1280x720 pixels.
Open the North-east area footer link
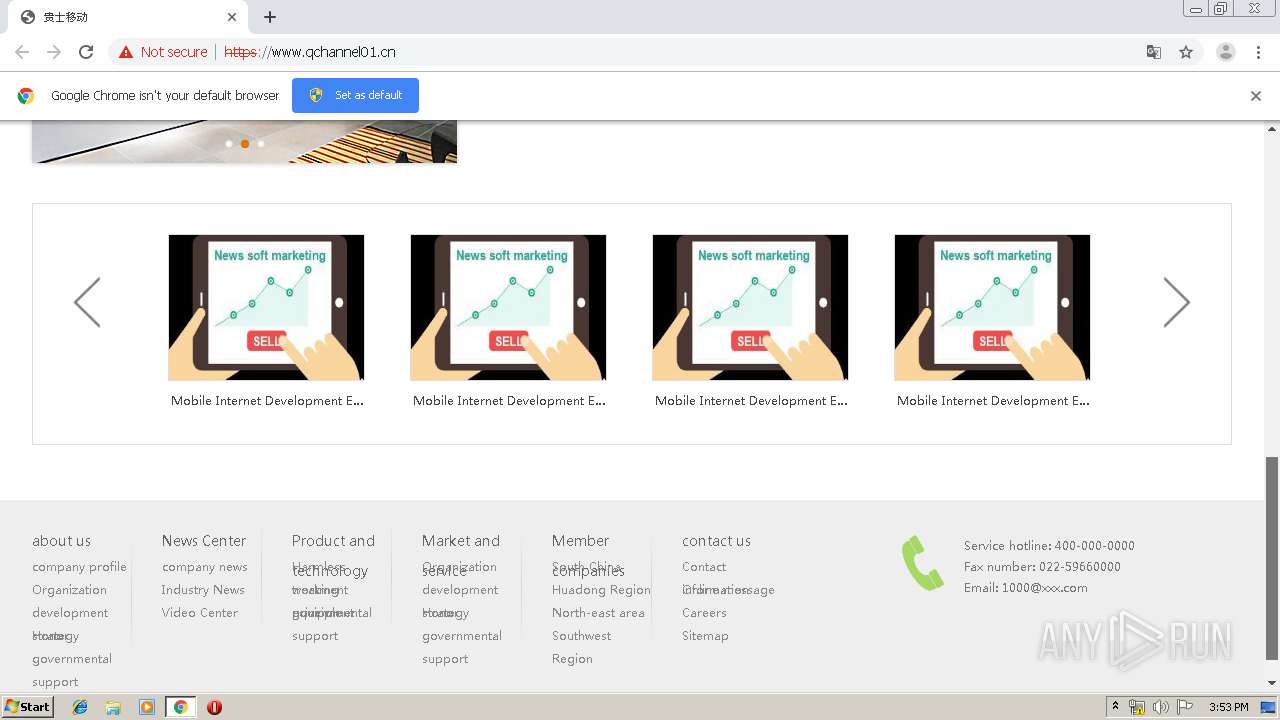point(598,613)
